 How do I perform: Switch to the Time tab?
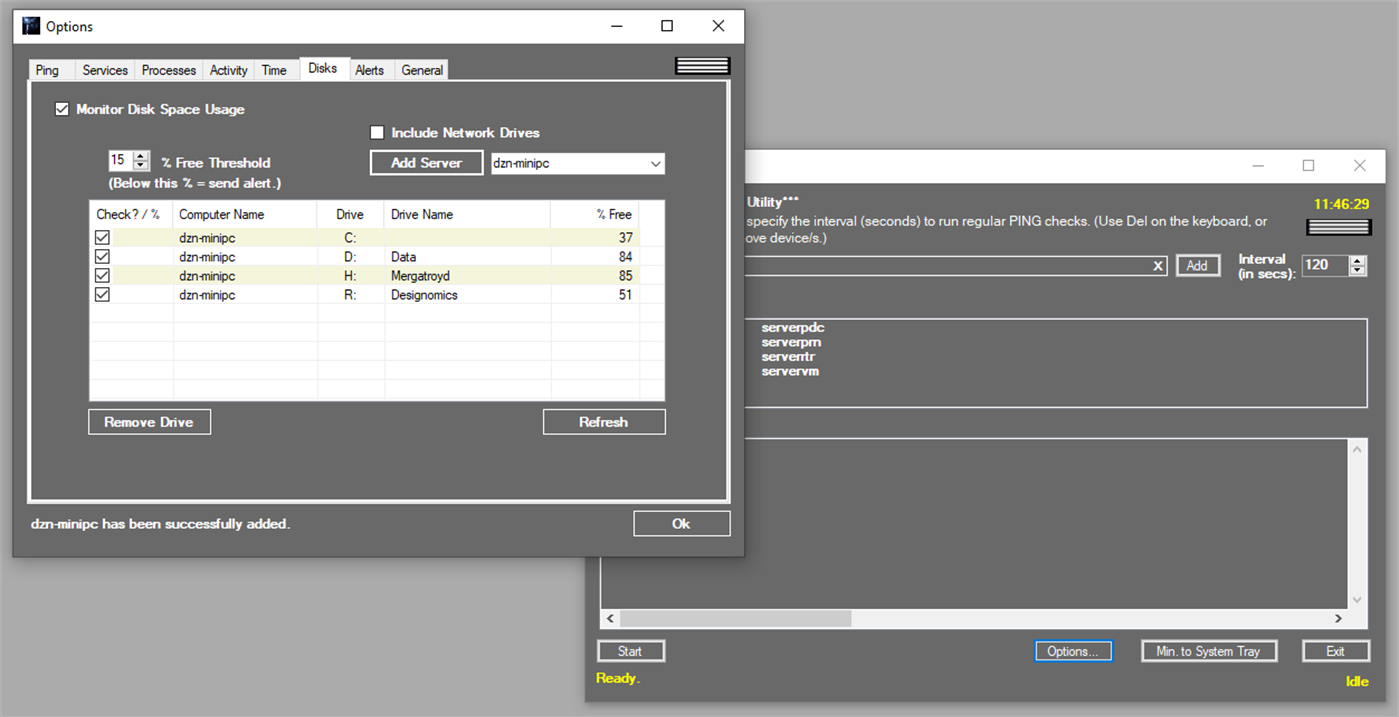coord(274,70)
